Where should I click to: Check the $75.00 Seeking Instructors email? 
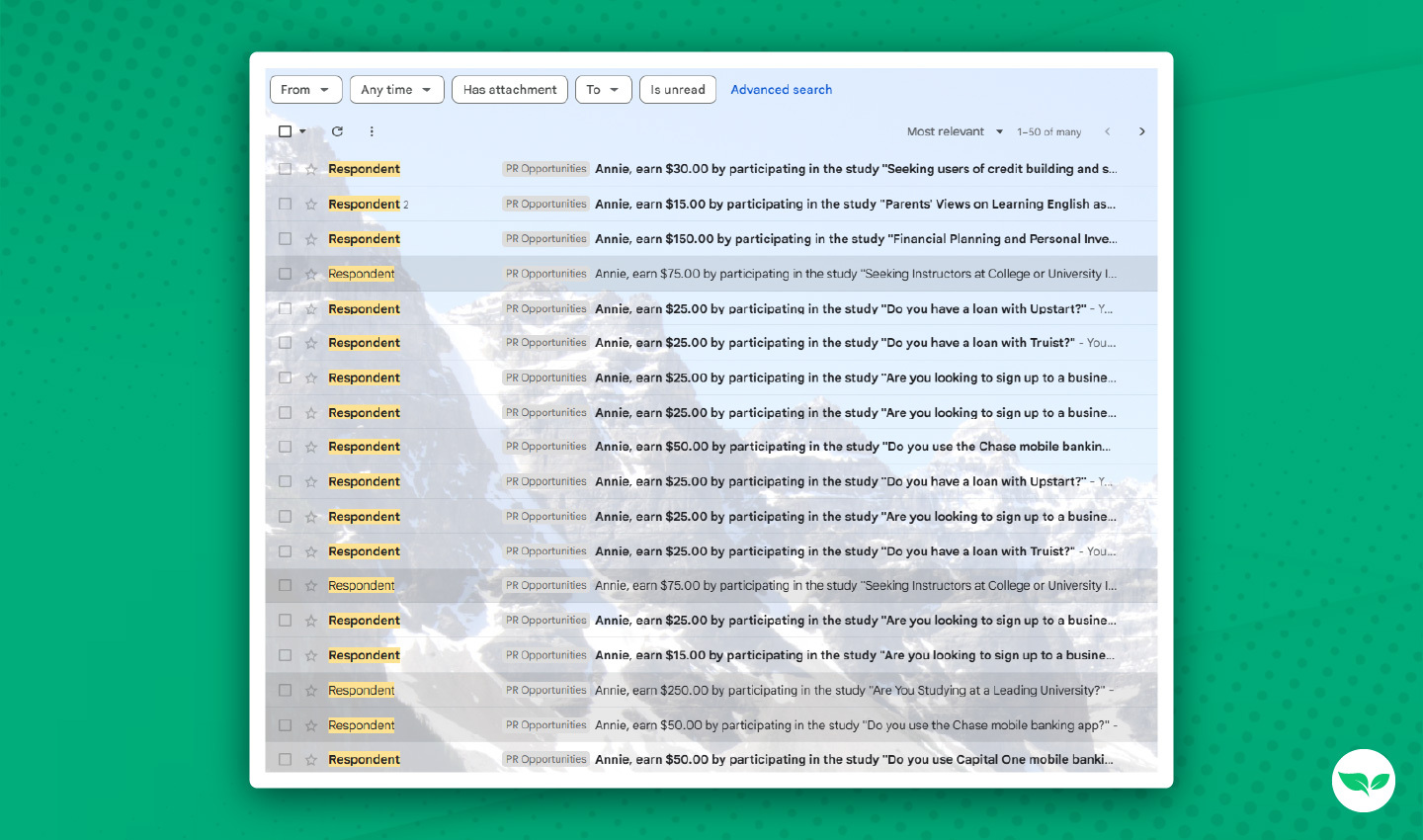pyautogui.click(x=285, y=274)
